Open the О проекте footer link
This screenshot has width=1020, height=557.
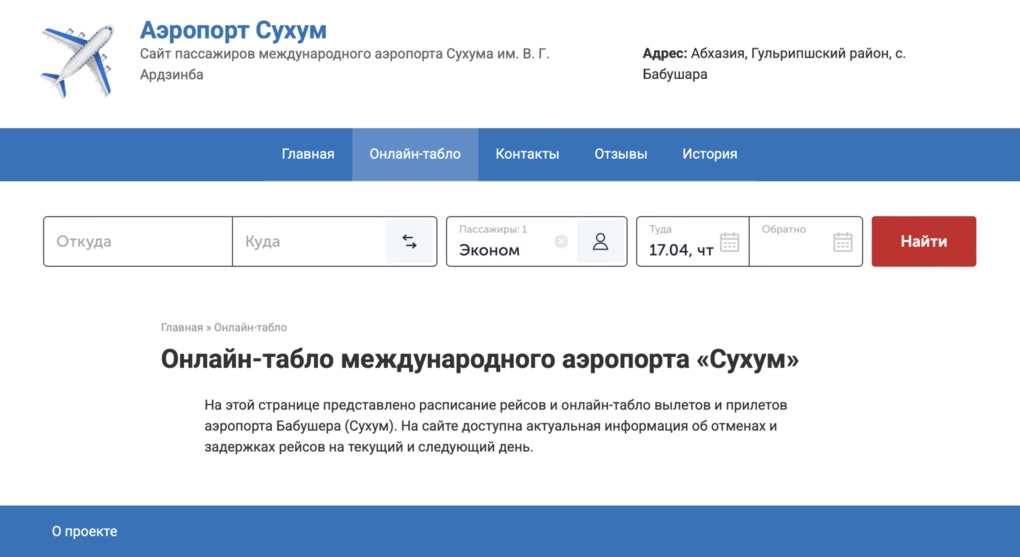pos(84,531)
